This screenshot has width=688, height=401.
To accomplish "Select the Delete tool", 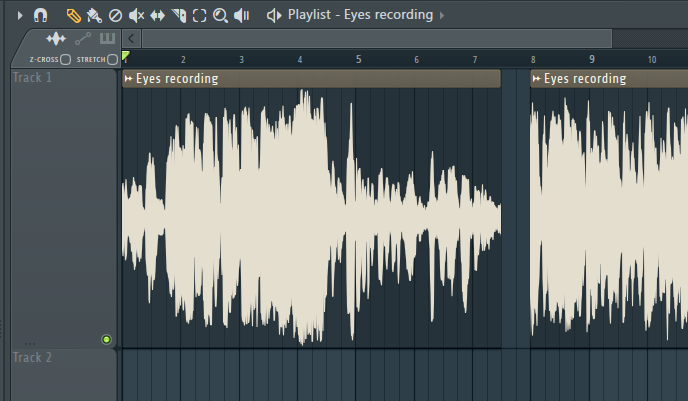I will pos(115,16).
